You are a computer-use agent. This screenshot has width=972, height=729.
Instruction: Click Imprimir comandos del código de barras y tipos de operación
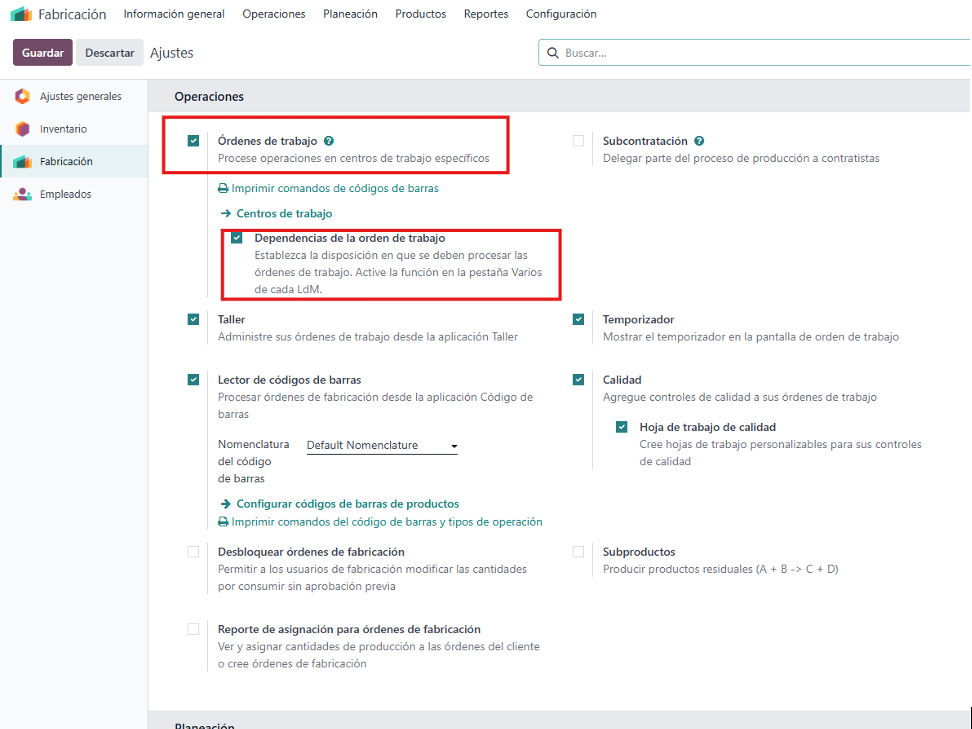(387, 522)
